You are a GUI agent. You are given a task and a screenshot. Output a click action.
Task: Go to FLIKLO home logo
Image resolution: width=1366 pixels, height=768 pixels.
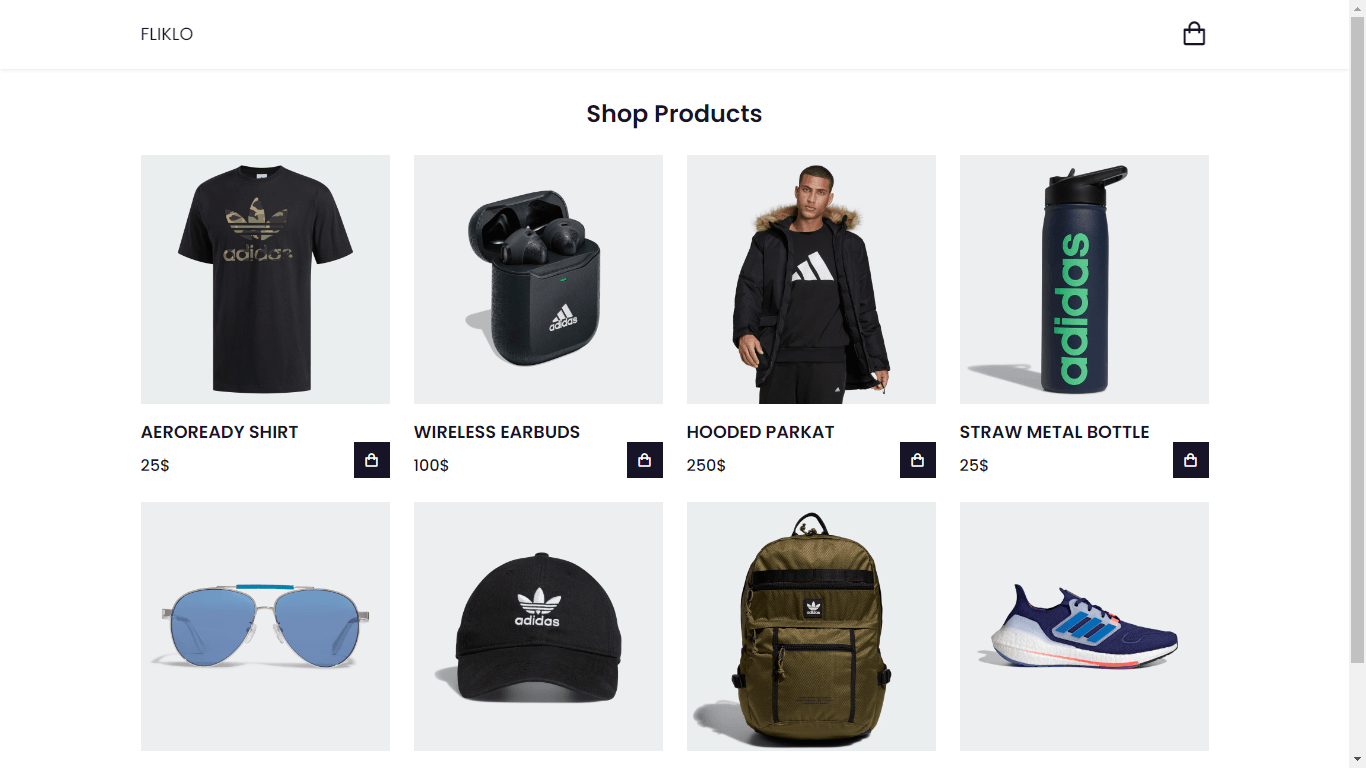point(167,34)
